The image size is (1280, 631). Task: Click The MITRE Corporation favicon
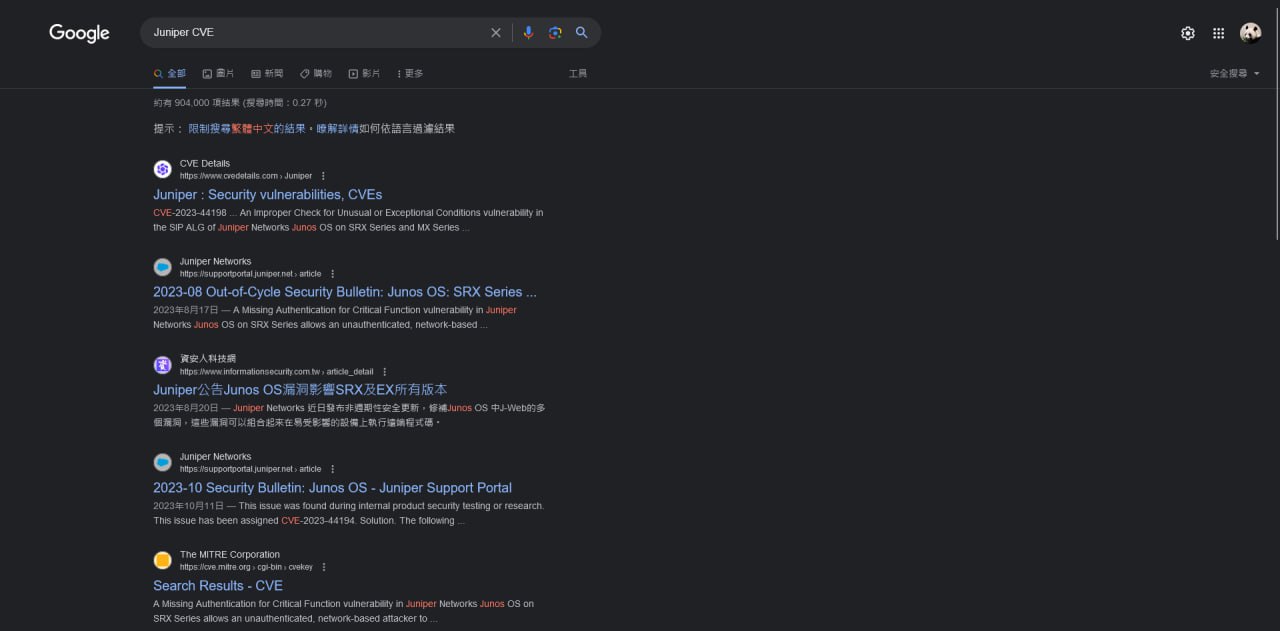tap(163, 560)
